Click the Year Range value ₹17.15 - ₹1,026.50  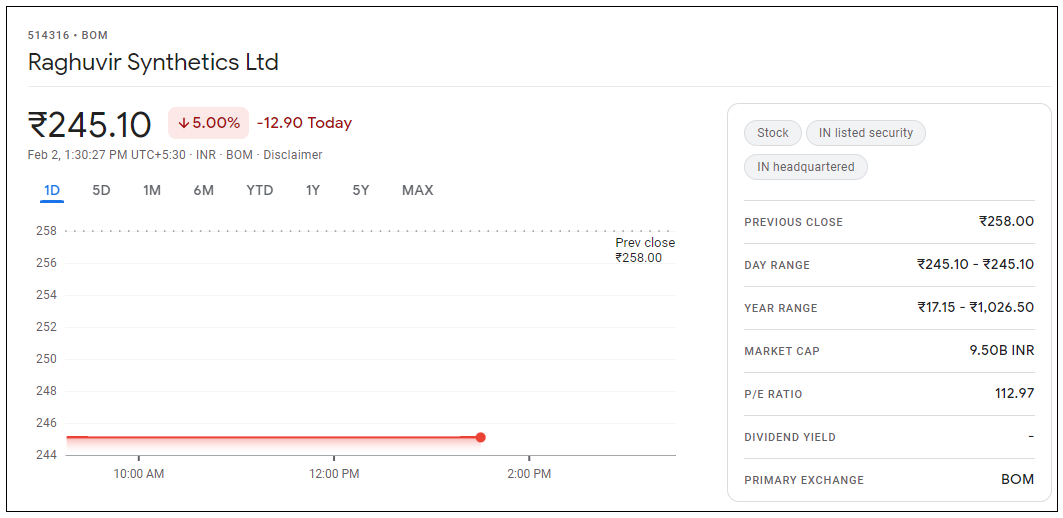coord(976,307)
